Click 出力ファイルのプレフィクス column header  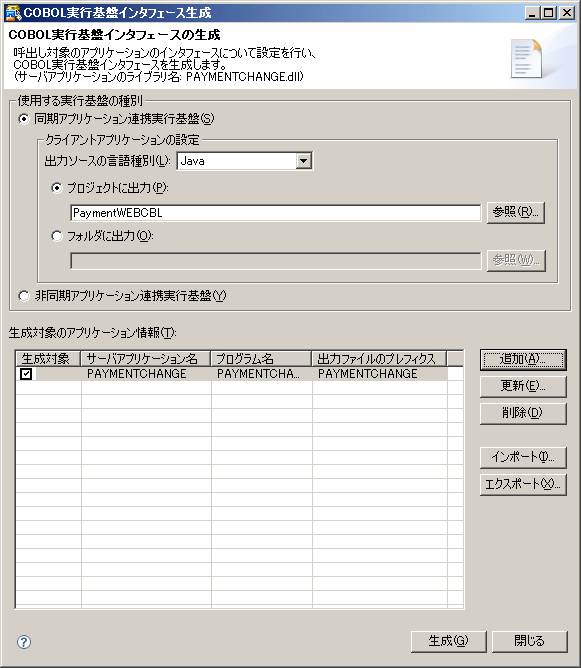pos(379,359)
